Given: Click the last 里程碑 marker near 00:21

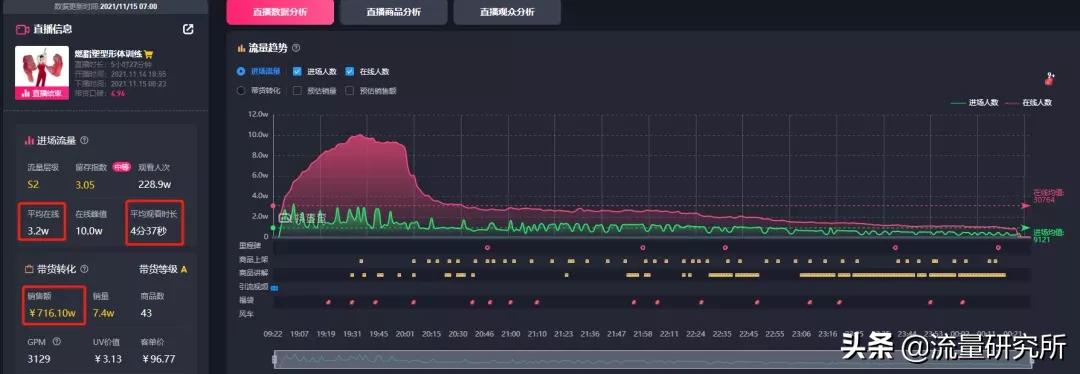Looking at the screenshot, I should [997, 247].
